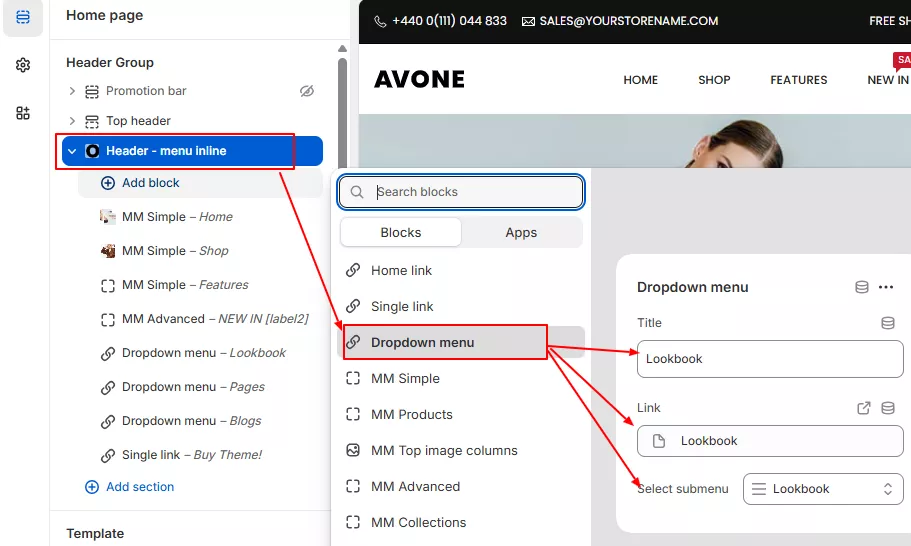Click the Title field containing Lookbook
Screen dimensions: 911x546
pos(769,359)
